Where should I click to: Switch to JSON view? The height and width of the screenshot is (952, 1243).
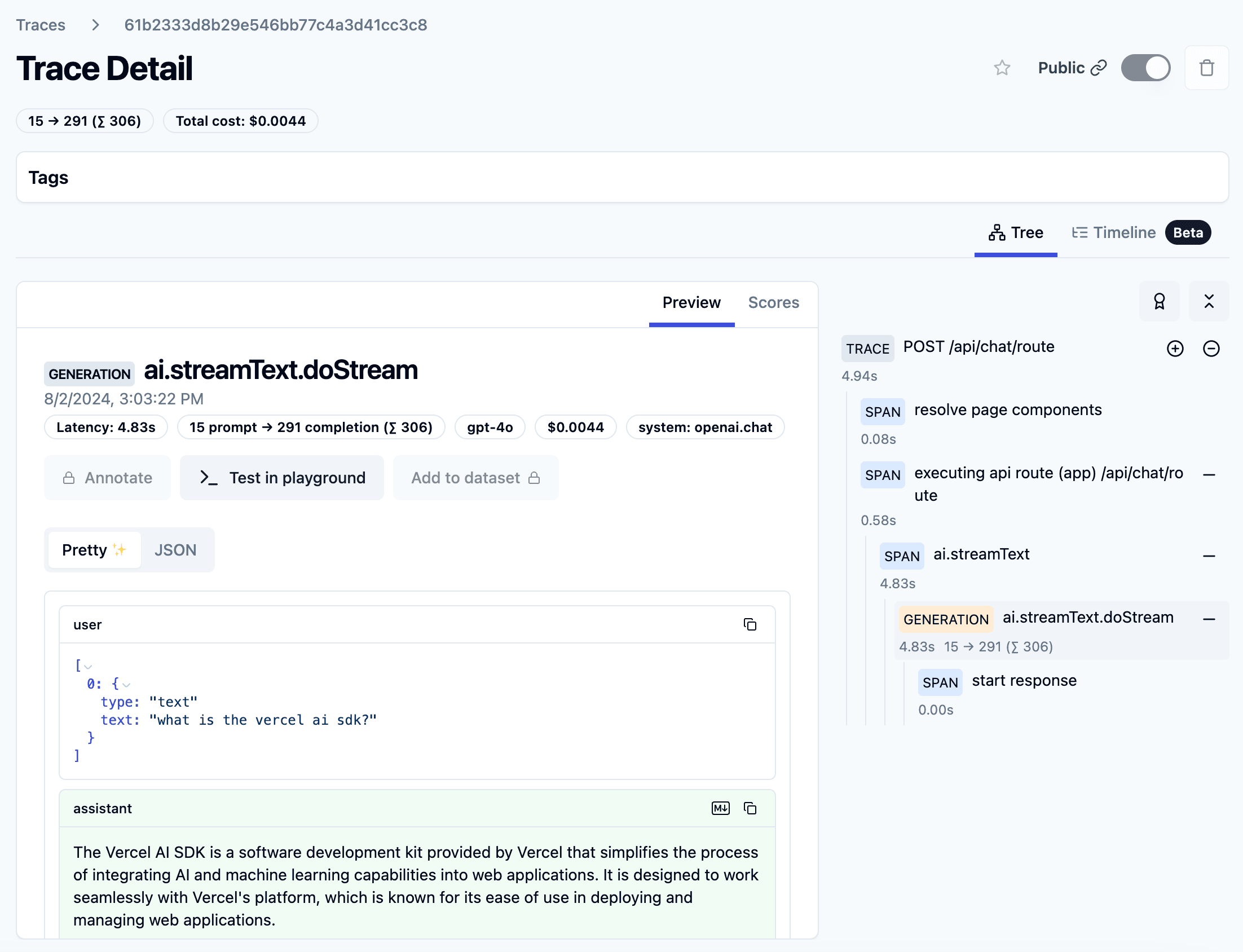click(x=175, y=549)
